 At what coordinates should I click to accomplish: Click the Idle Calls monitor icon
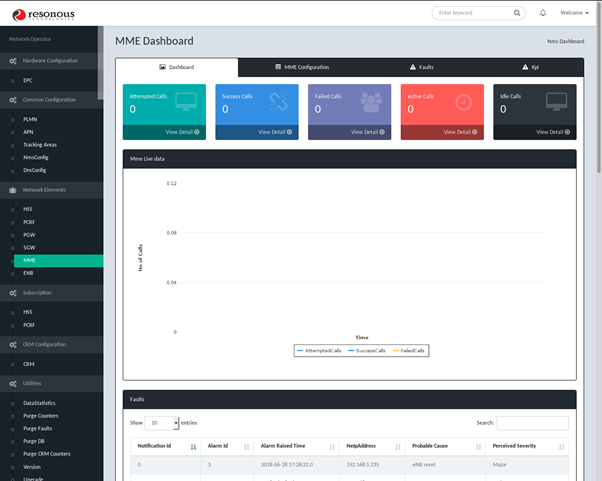point(556,103)
